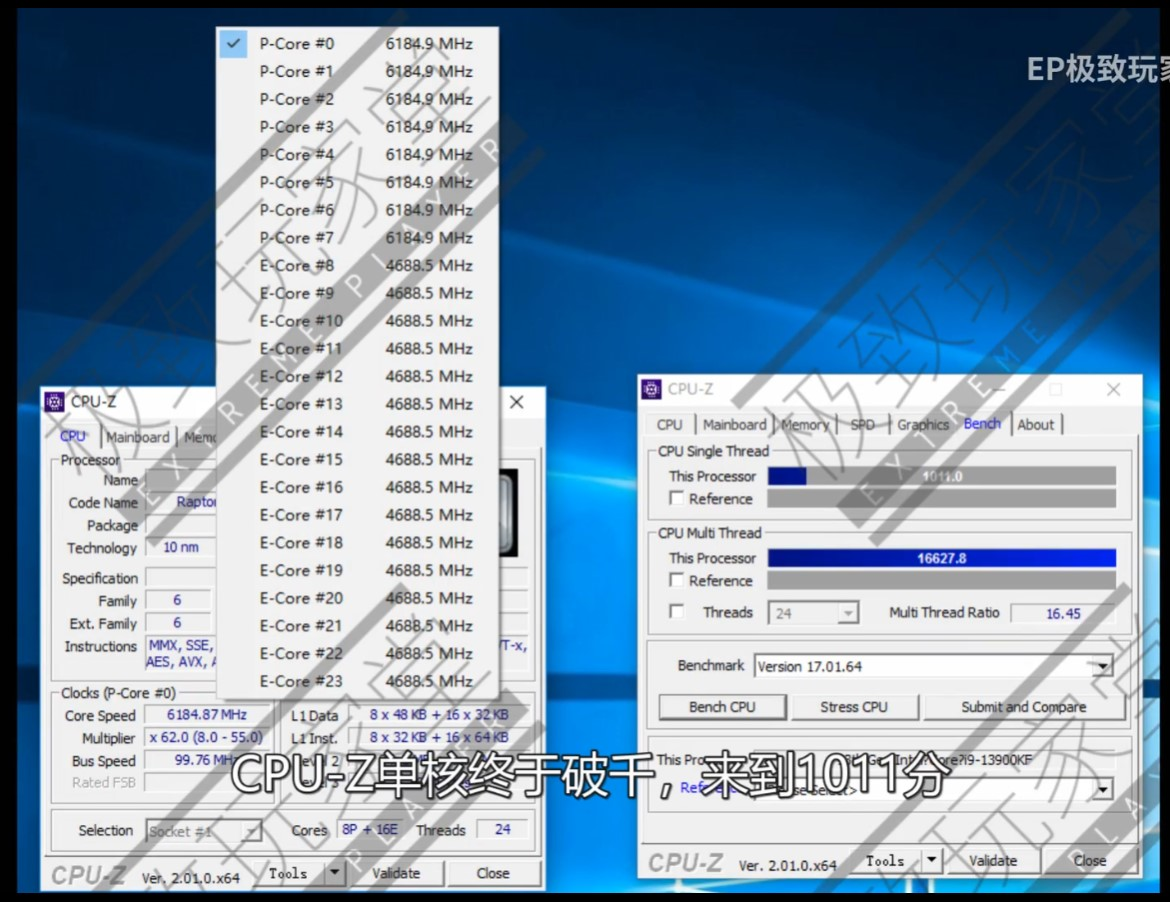The width and height of the screenshot is (1170, 902).
Task: Open Threads count dropdown showing 24
Action: tap(813, 613)
